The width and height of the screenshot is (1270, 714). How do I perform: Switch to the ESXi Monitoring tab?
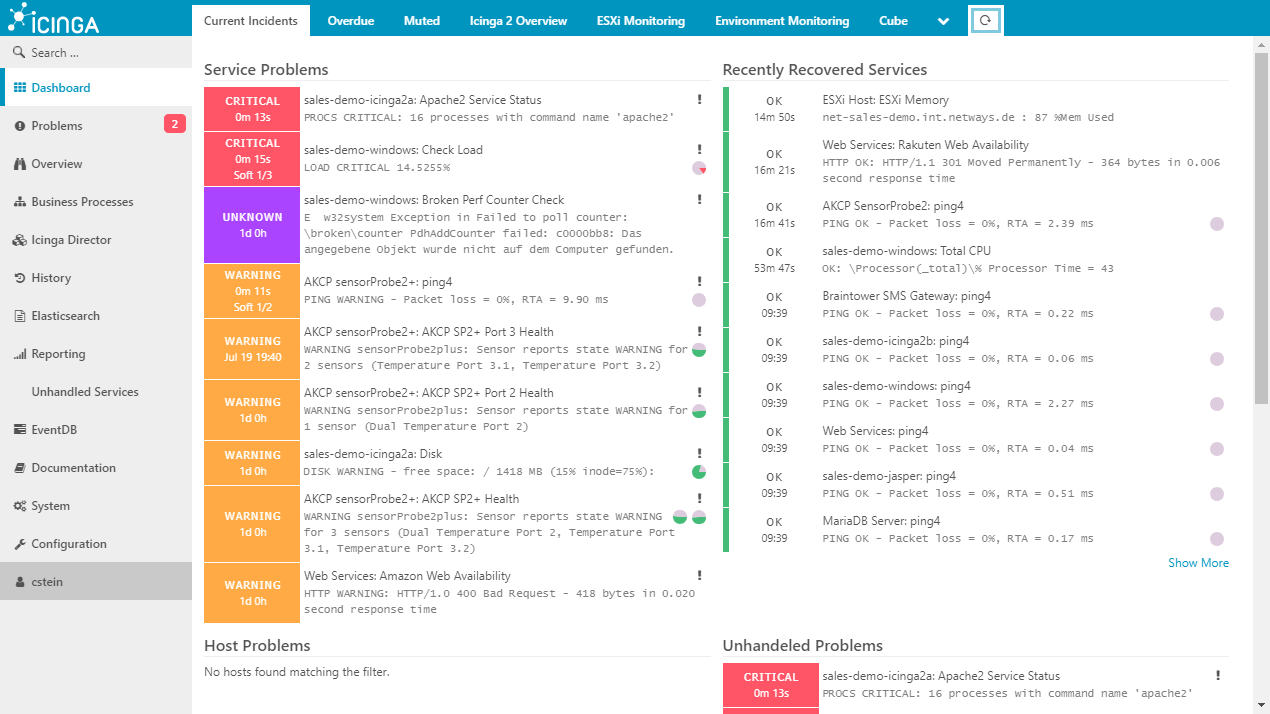[x=640, y=21]
